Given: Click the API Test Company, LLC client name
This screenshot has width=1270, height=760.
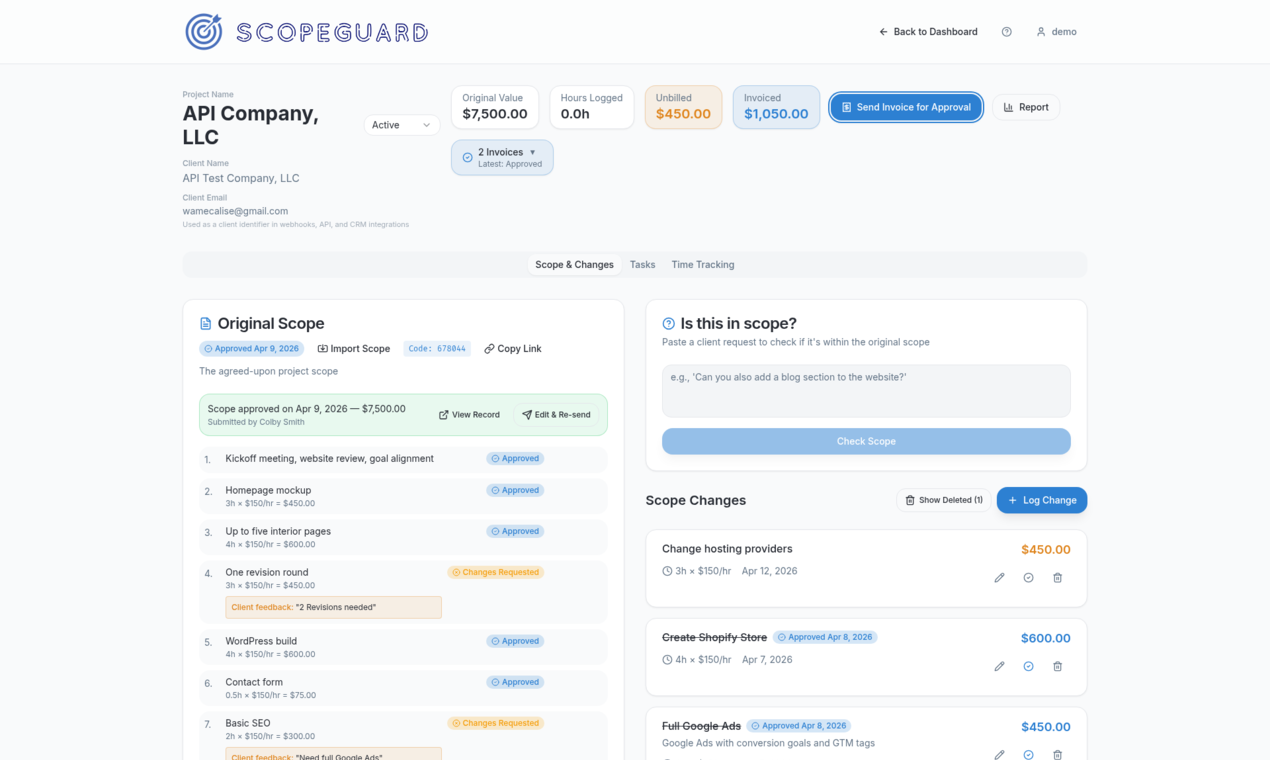Looking at the screenshot, I should (241, 178).
